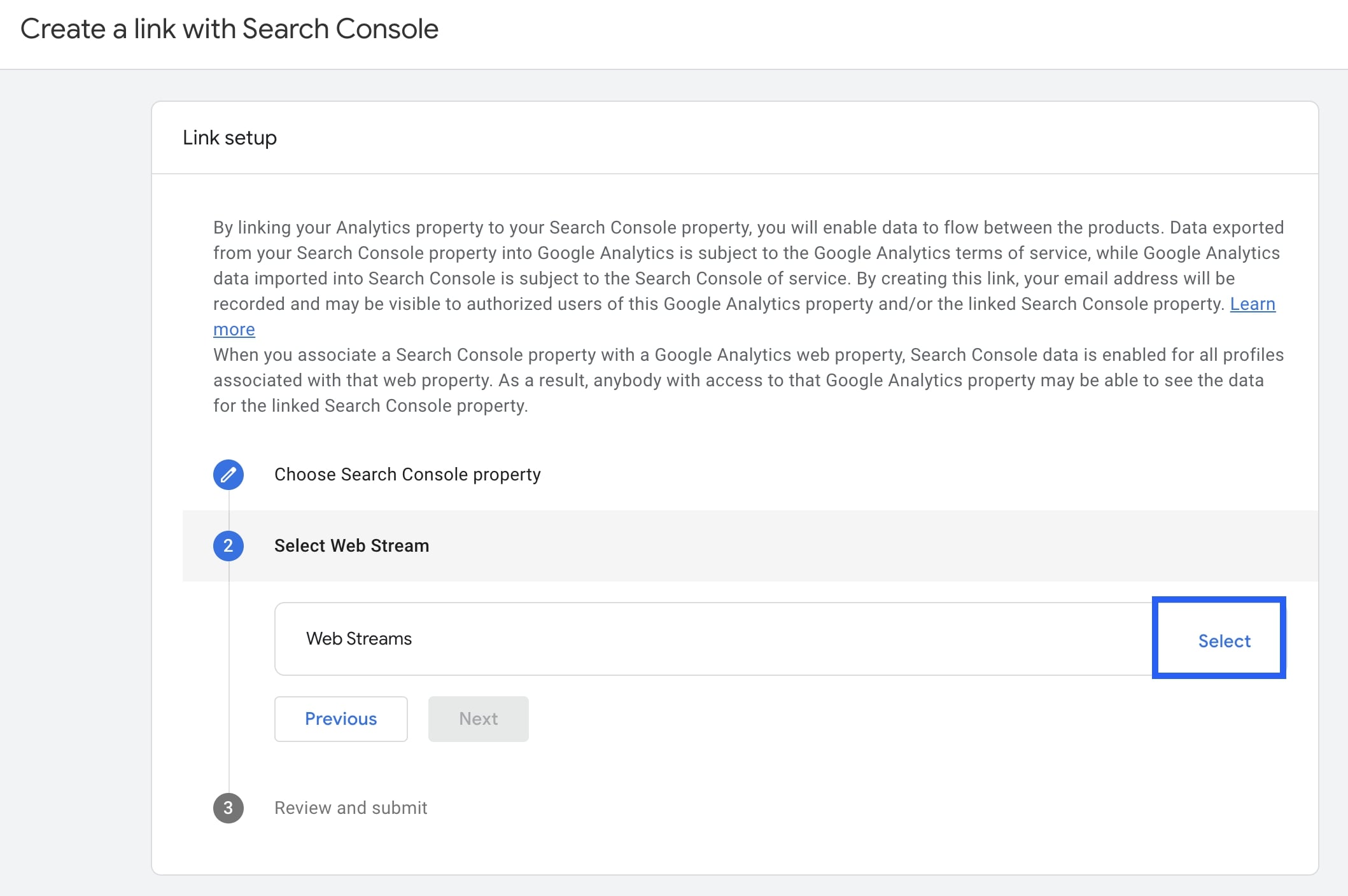The image size is (1348, 896).
Task: Click the Link setup heading
Action: tap(230, 138)
